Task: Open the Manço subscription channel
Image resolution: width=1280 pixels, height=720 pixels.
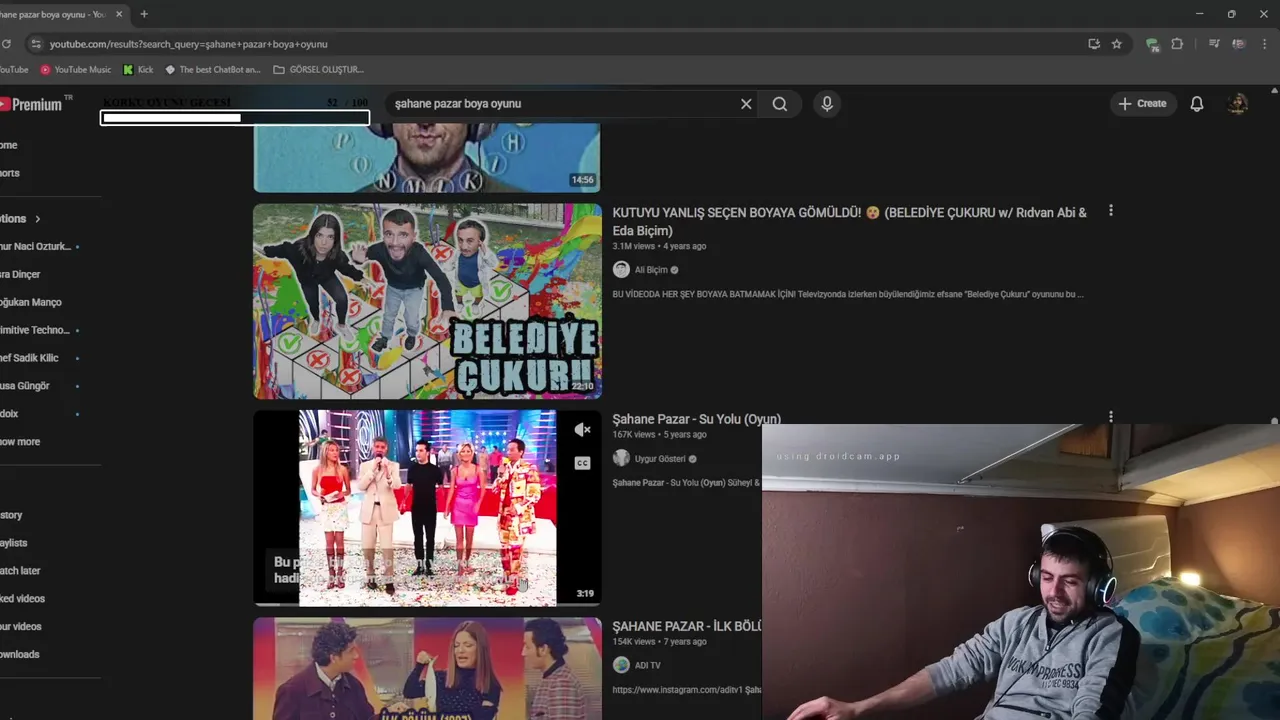Action: pyautogui.click(x=31, y=302)
